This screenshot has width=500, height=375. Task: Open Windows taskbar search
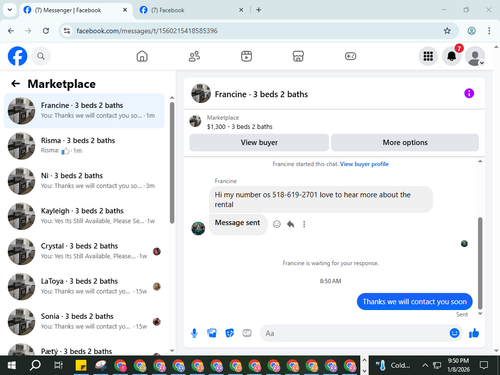(35, 365)
